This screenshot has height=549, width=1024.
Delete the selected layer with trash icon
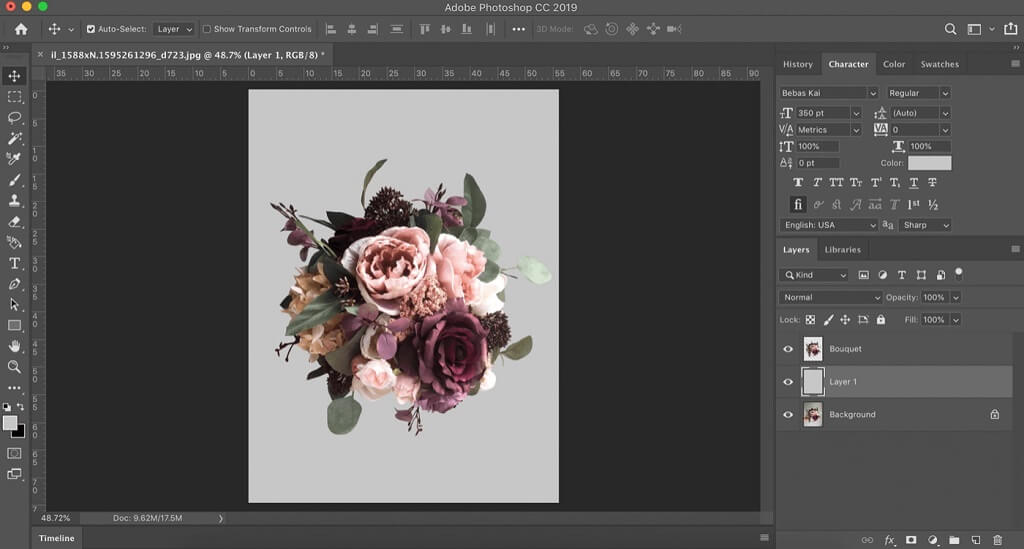click(x=997, y=540)
